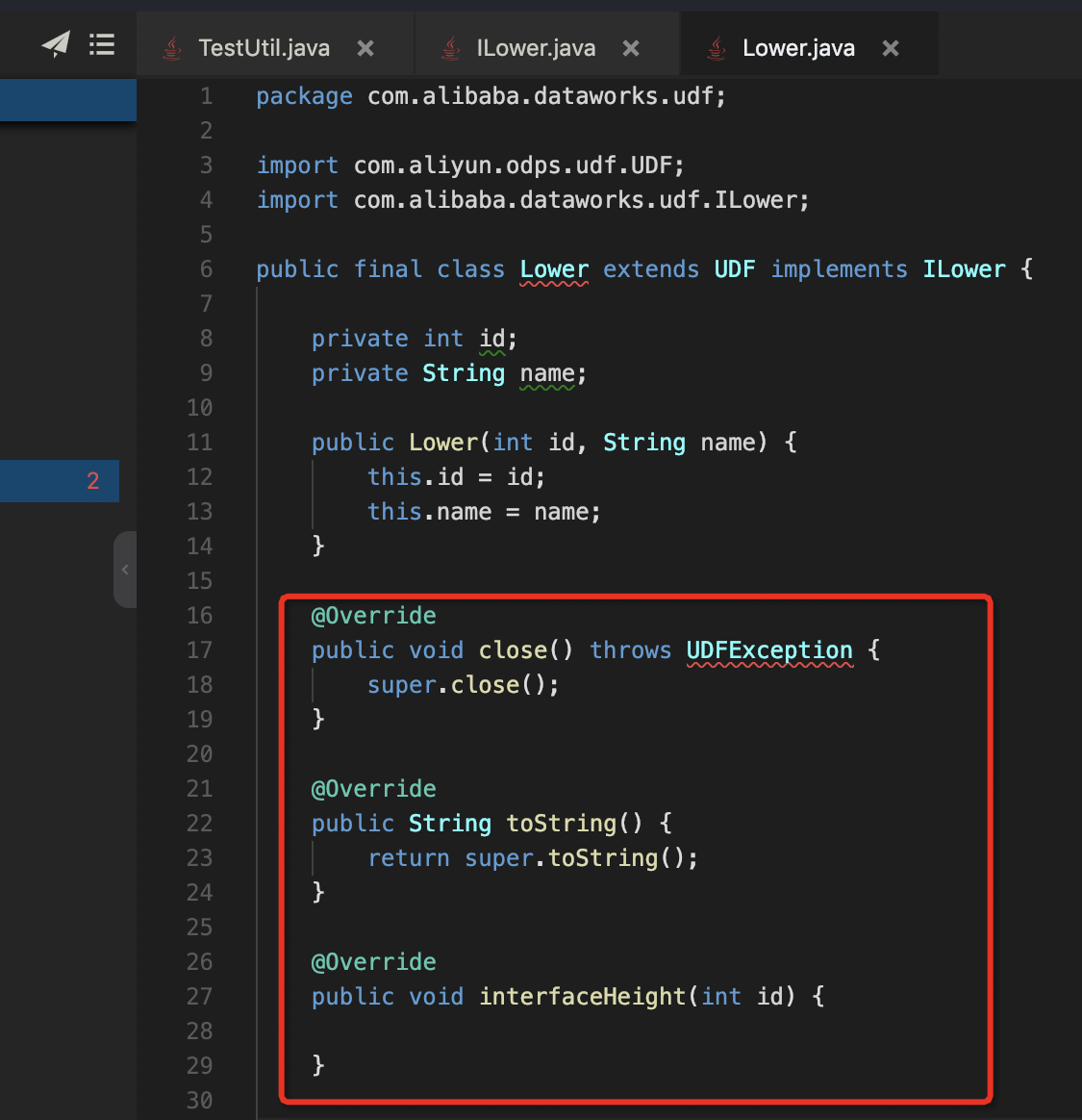Click the Lower class name with red squiggle
The image size is (1082, 1120).
[554, 269]
